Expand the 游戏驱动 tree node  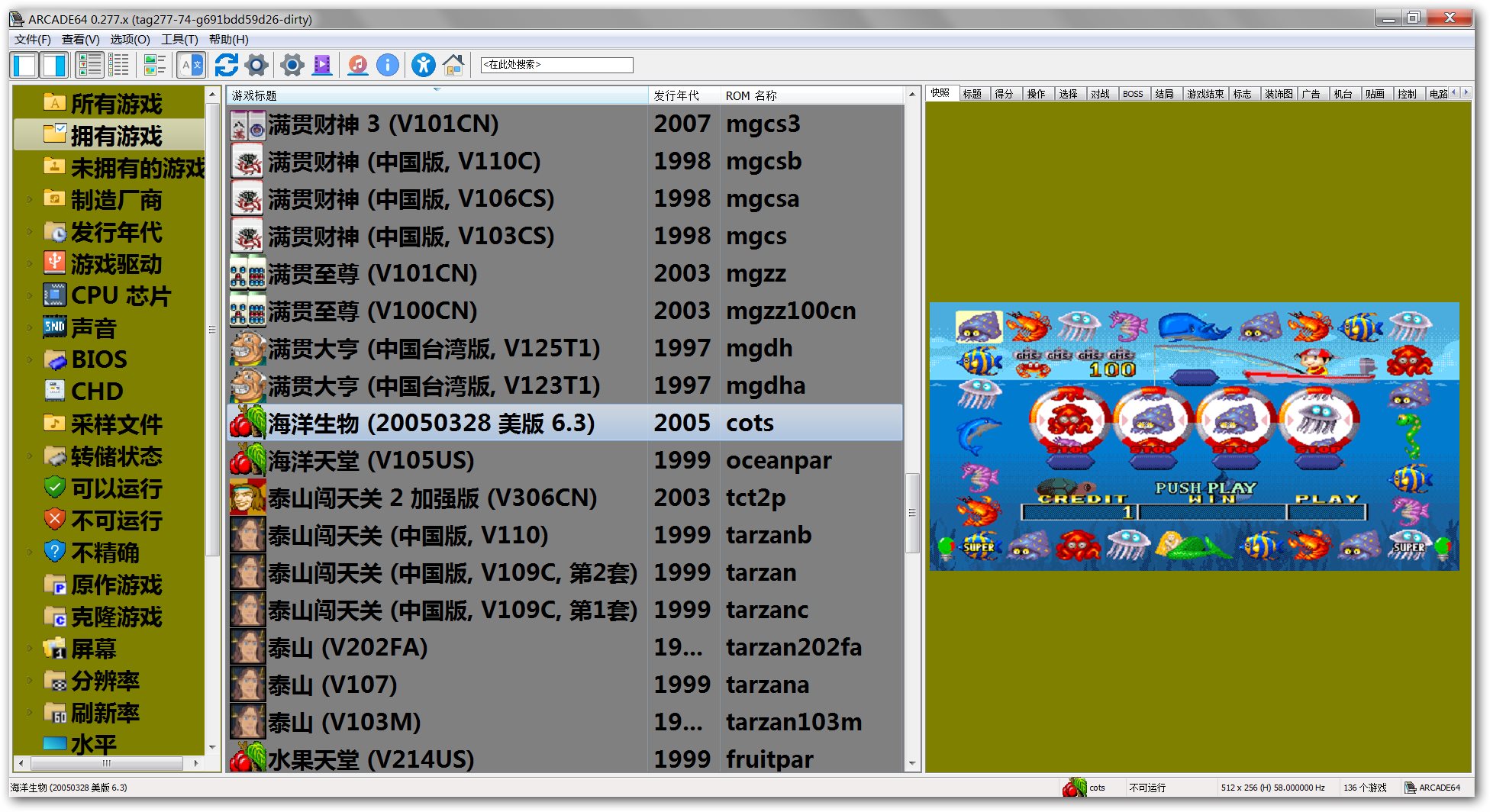point(30,264)
